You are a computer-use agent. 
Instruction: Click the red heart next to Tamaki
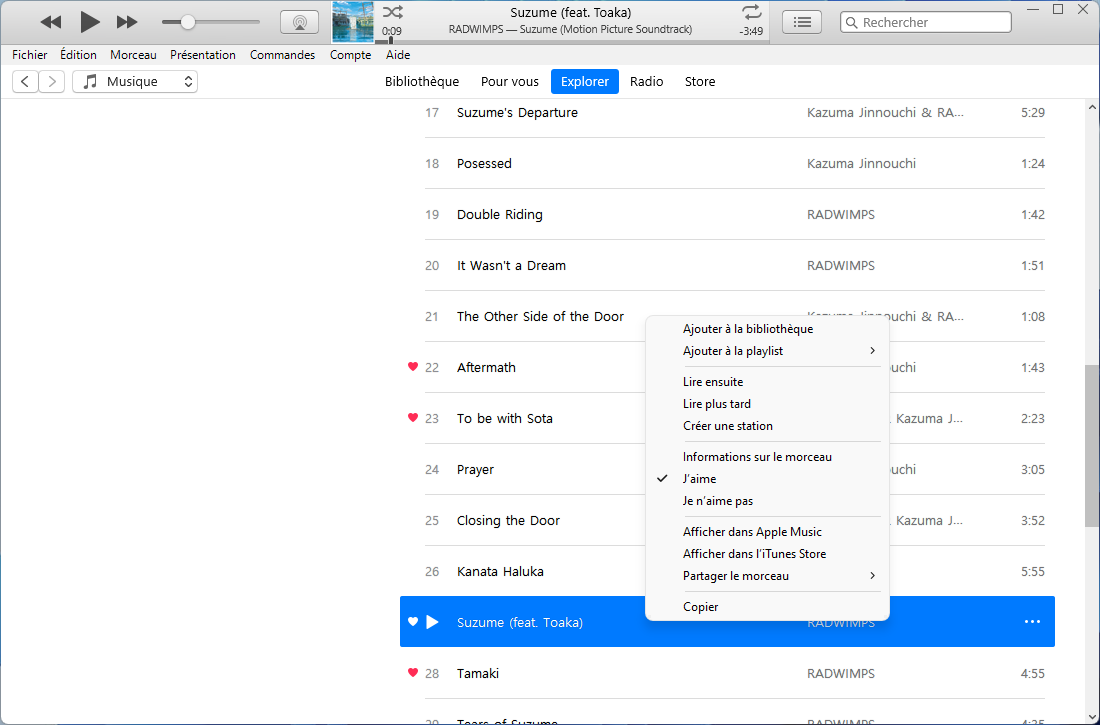(412, 672)
